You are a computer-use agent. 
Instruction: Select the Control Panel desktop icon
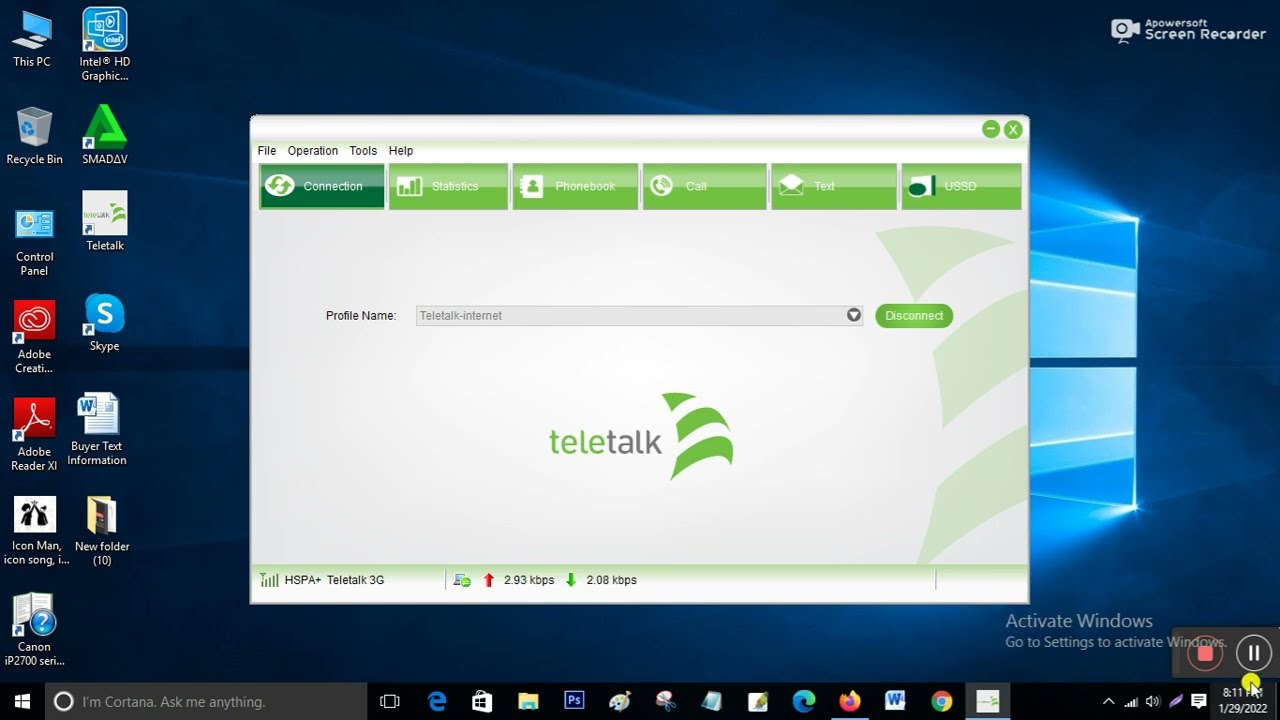click(34, 243)
